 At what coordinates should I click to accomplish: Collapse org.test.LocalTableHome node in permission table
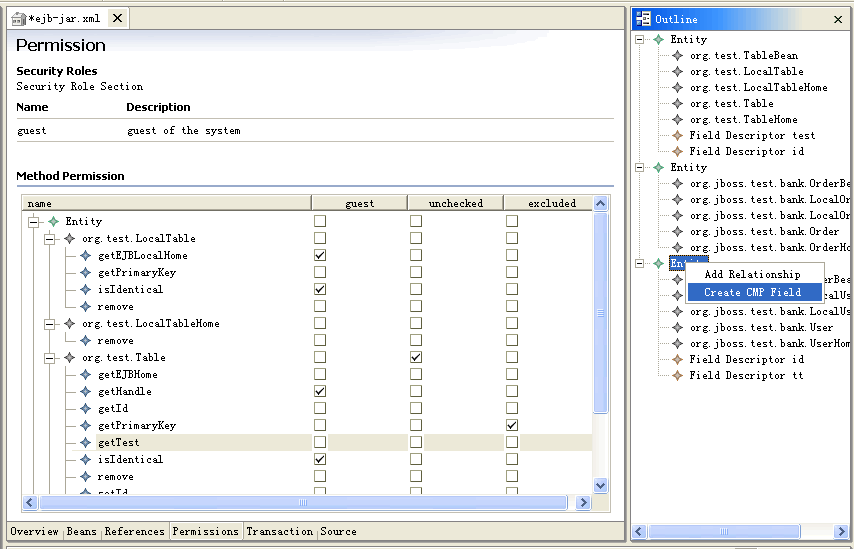[x=50, y=324]
